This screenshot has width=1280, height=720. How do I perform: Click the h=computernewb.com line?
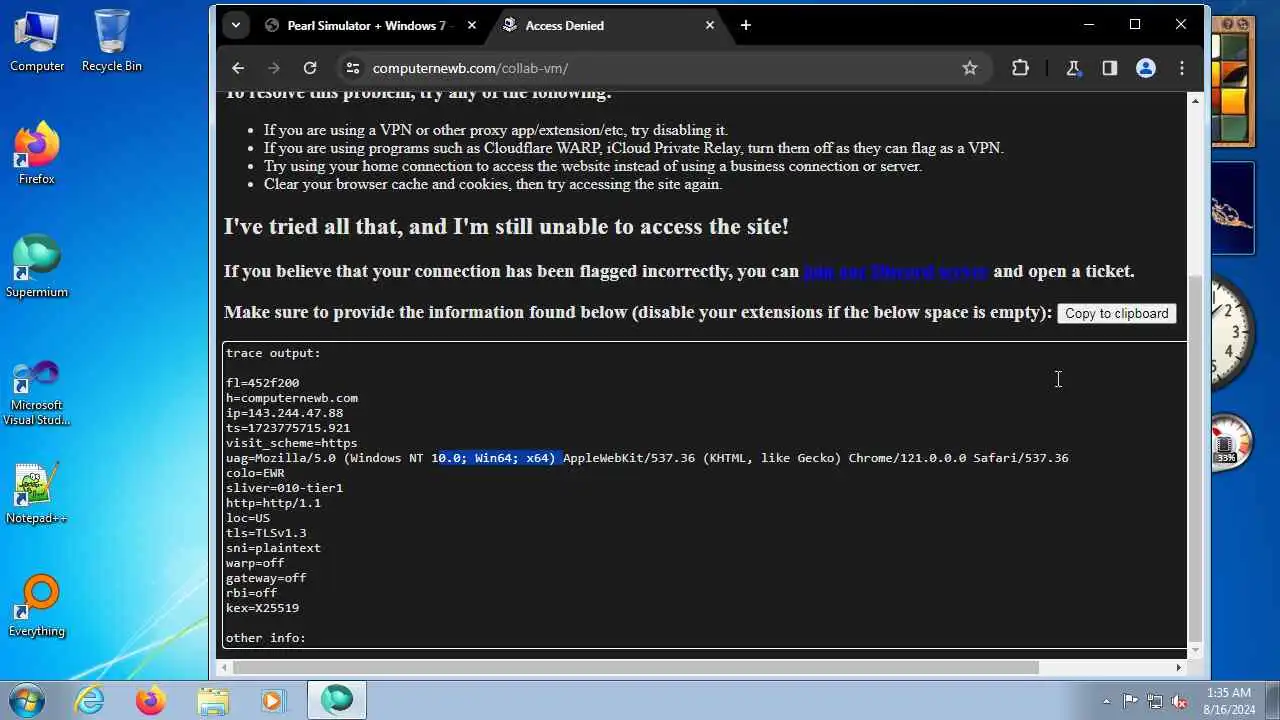(x=292, y=398)
